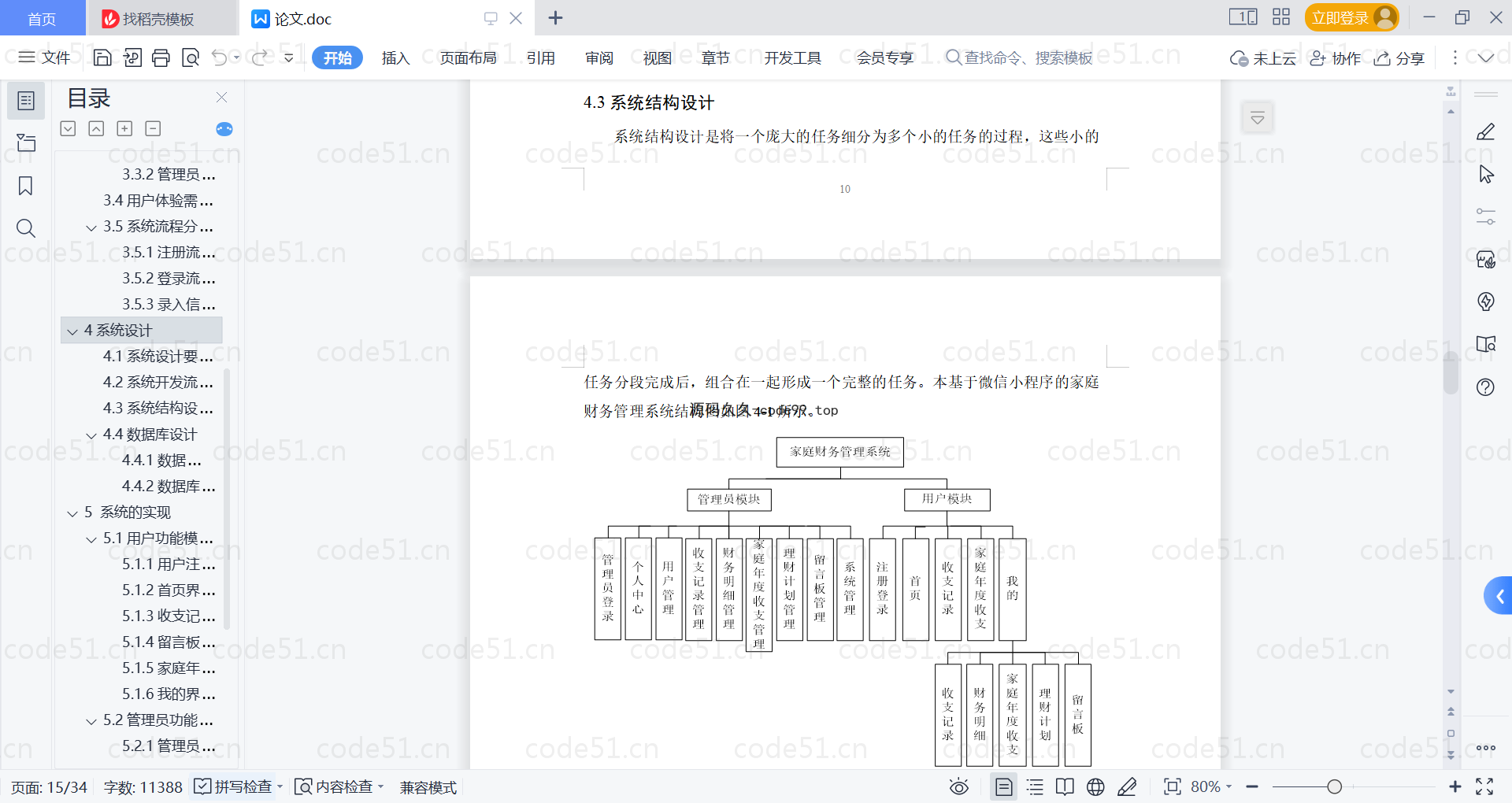Toggle eye protection mode icon in status bar
The height and width of the screenshot is (803, 1512).
pyautogui.click(x=958, y=787)
